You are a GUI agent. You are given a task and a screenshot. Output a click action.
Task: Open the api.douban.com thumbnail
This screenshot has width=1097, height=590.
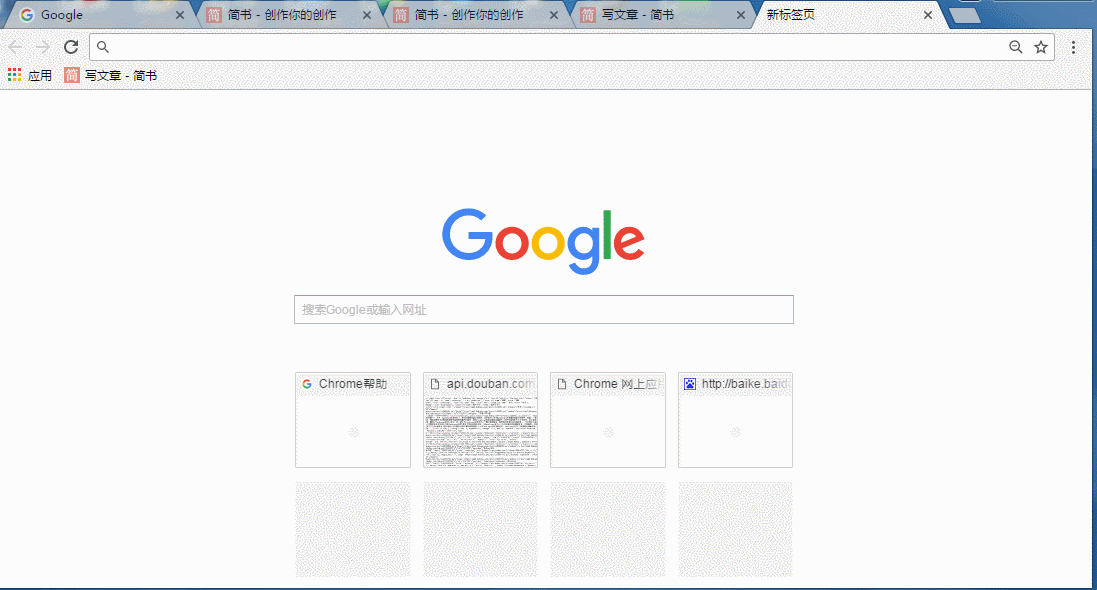(x=481, y=420)
